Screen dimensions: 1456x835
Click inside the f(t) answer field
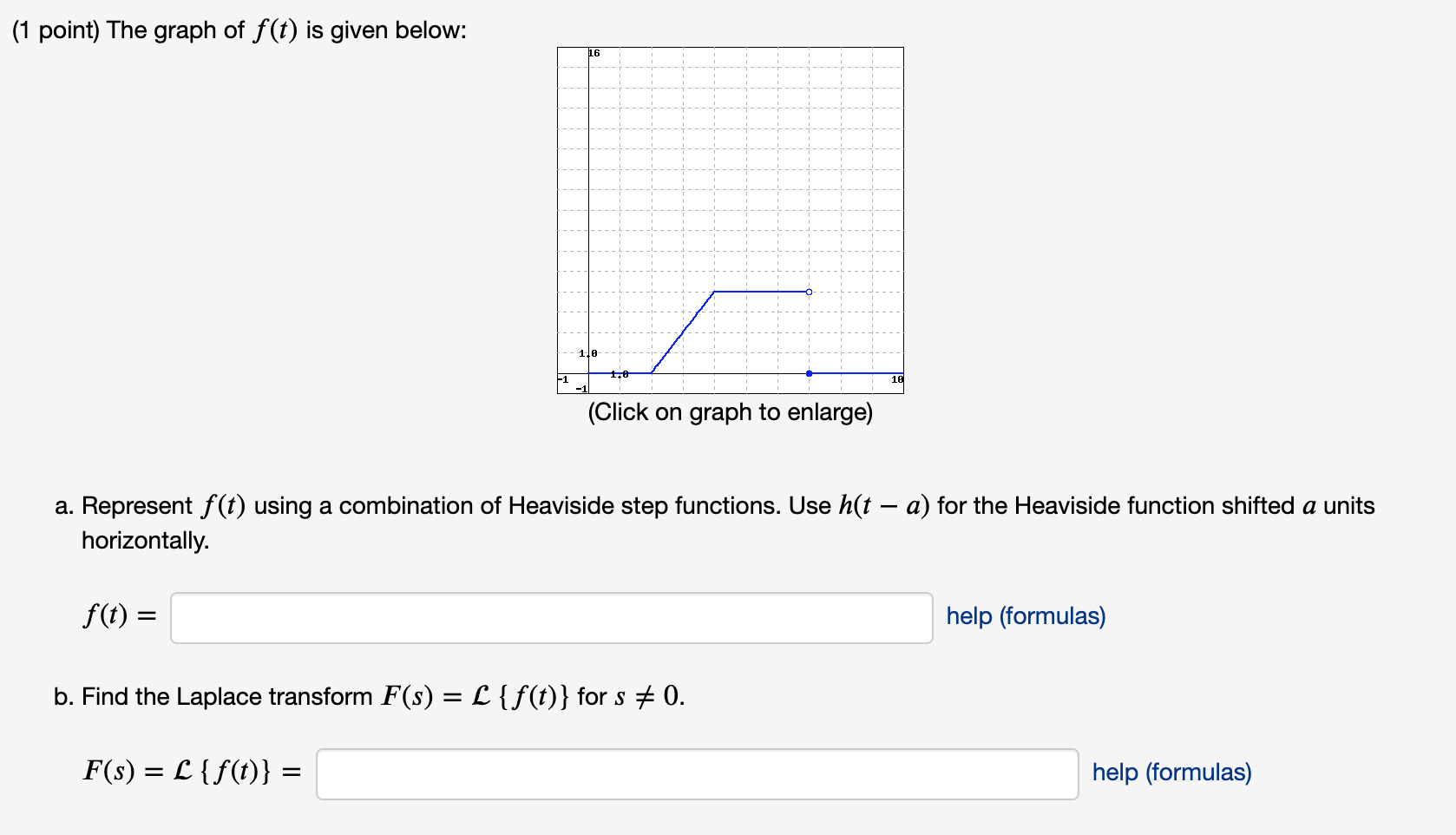point(551,616)
